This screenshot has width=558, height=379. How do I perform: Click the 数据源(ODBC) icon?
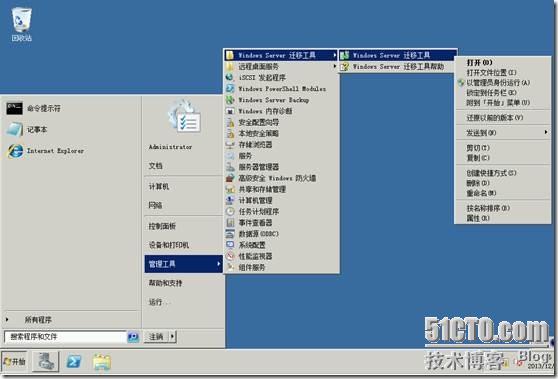pyautogui.click(x=230, y=234)
